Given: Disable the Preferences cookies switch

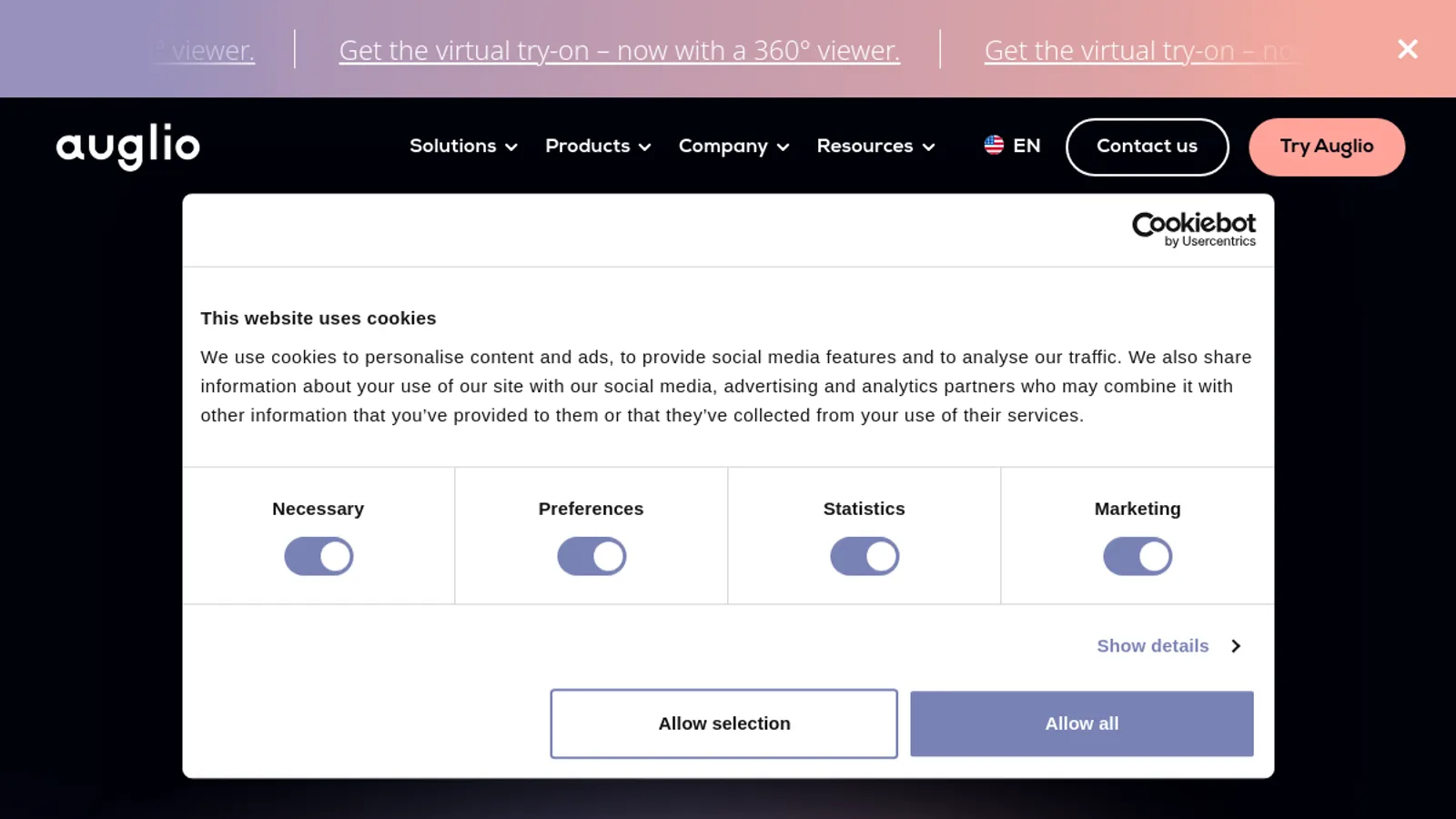Looking at the screenshot, I should [591, 556].
